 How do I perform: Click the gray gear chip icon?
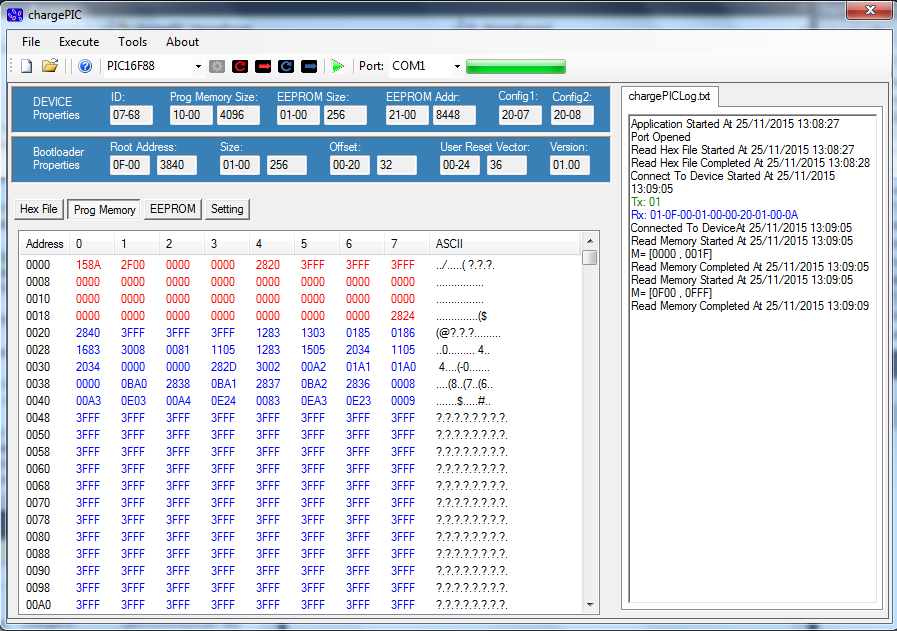(x=217, y=66)
